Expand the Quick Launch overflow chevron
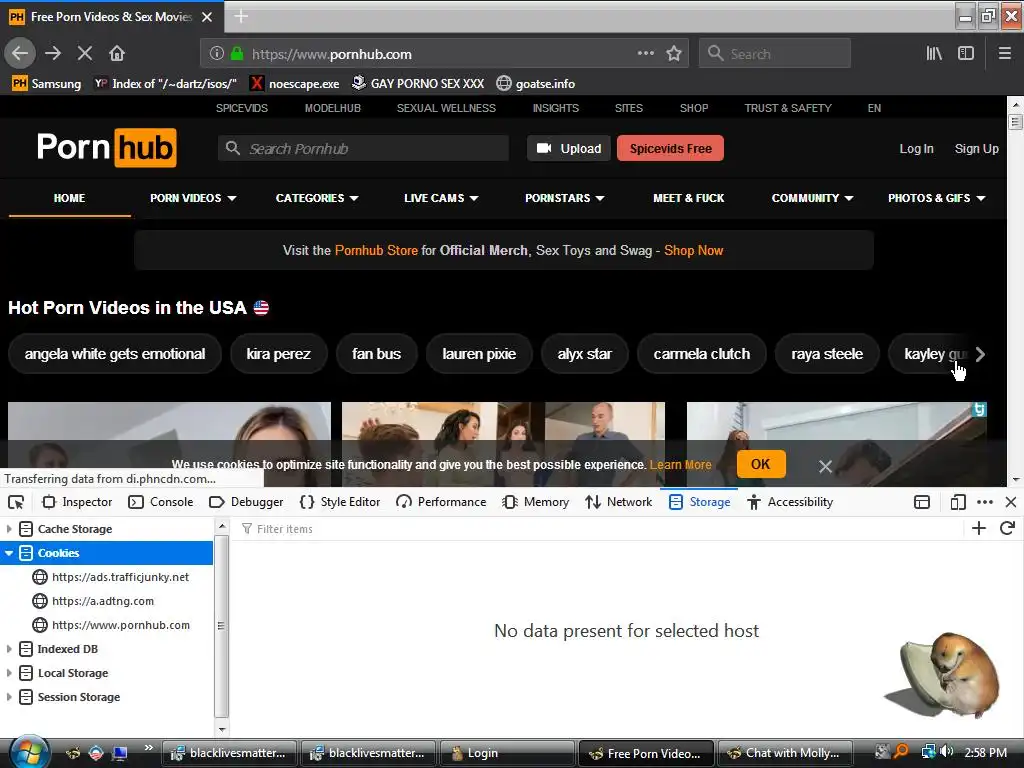Image resolution: width=1024 pixels, height=768 pixels. click(x=148, y=747)
